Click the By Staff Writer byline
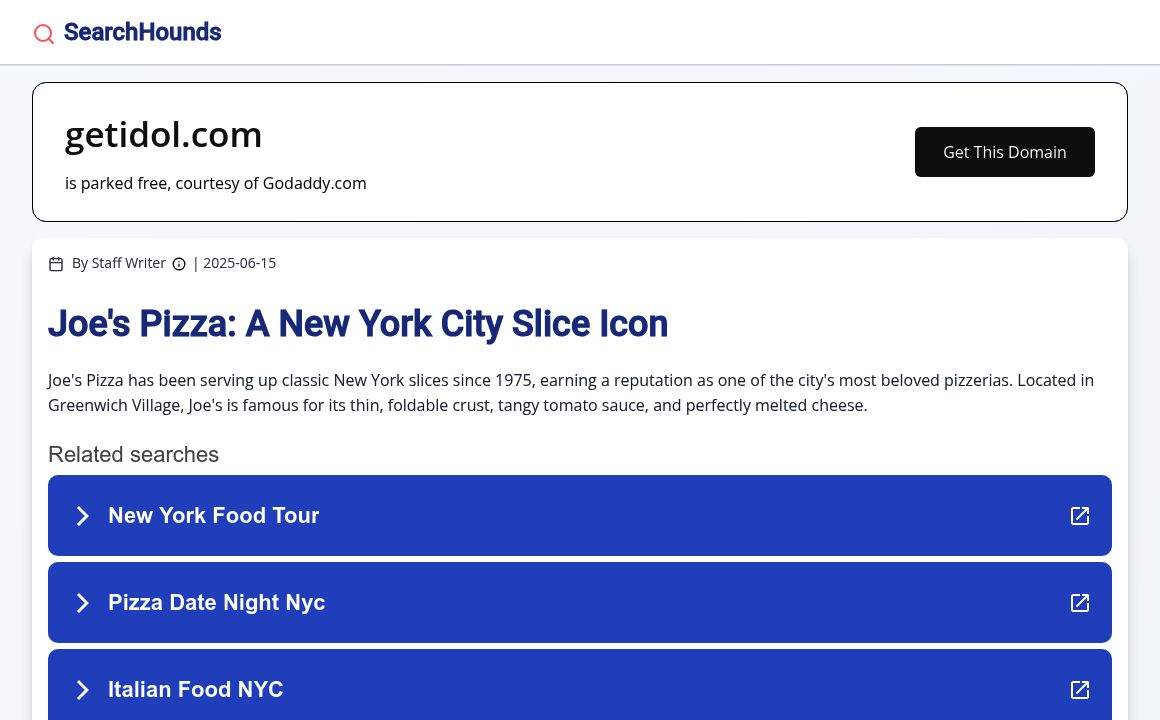The width and height of the screenshot is (1160, 720). pos(119,263)
